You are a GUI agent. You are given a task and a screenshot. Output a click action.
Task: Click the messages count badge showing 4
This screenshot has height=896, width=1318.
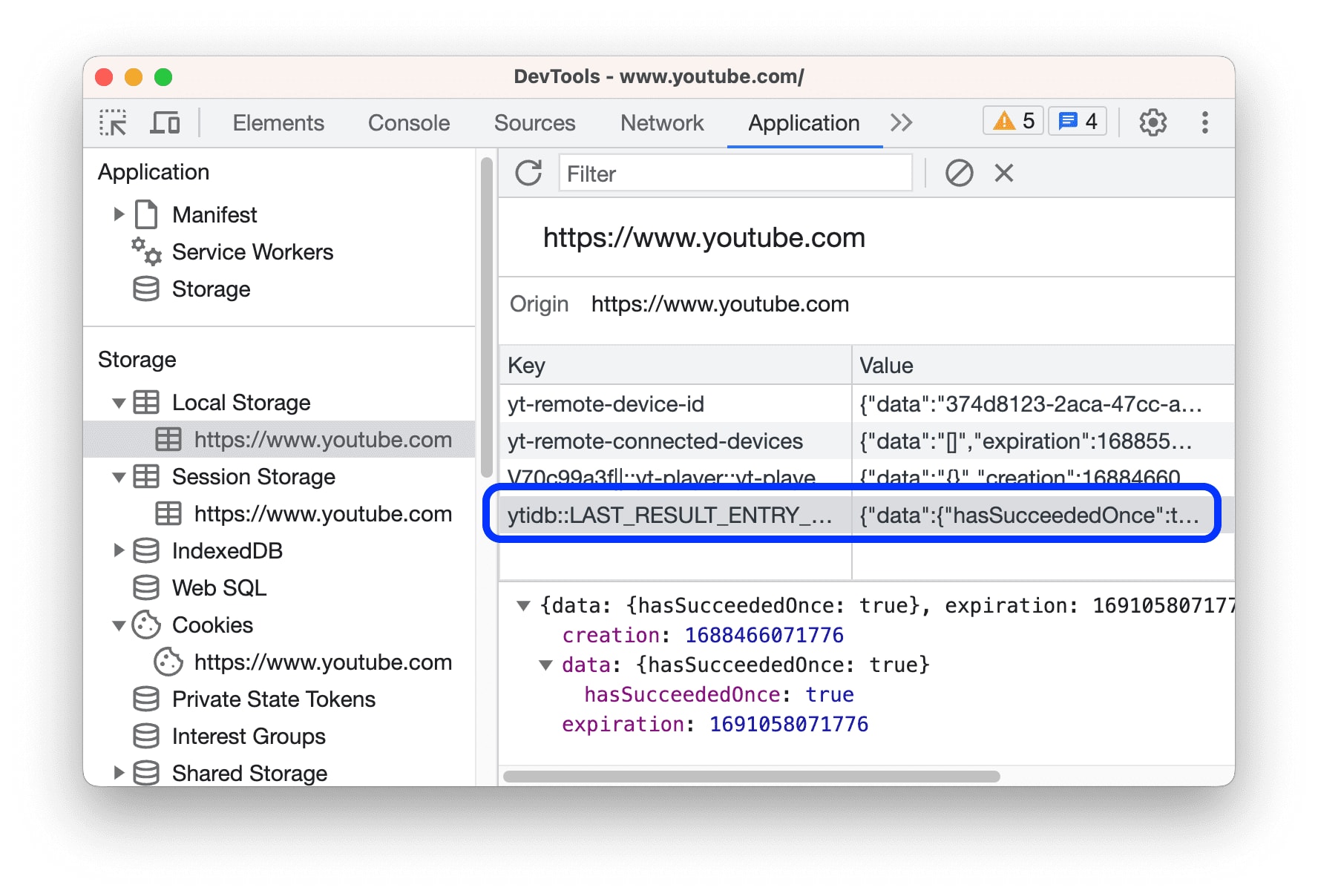point(1078,121)
